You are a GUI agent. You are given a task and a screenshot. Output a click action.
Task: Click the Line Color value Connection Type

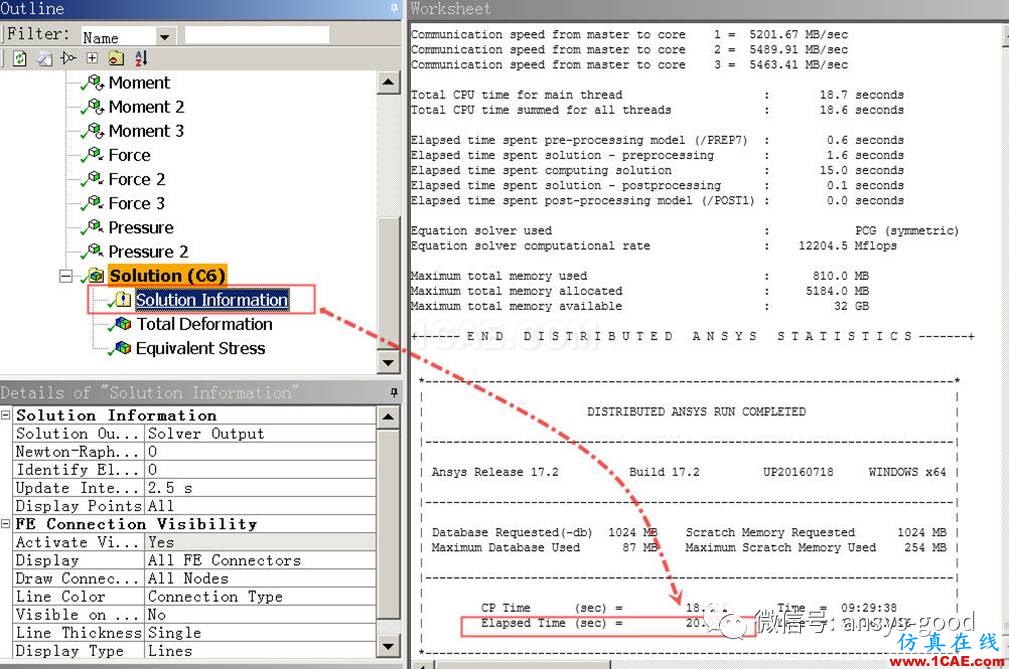[x=260, y=596]
